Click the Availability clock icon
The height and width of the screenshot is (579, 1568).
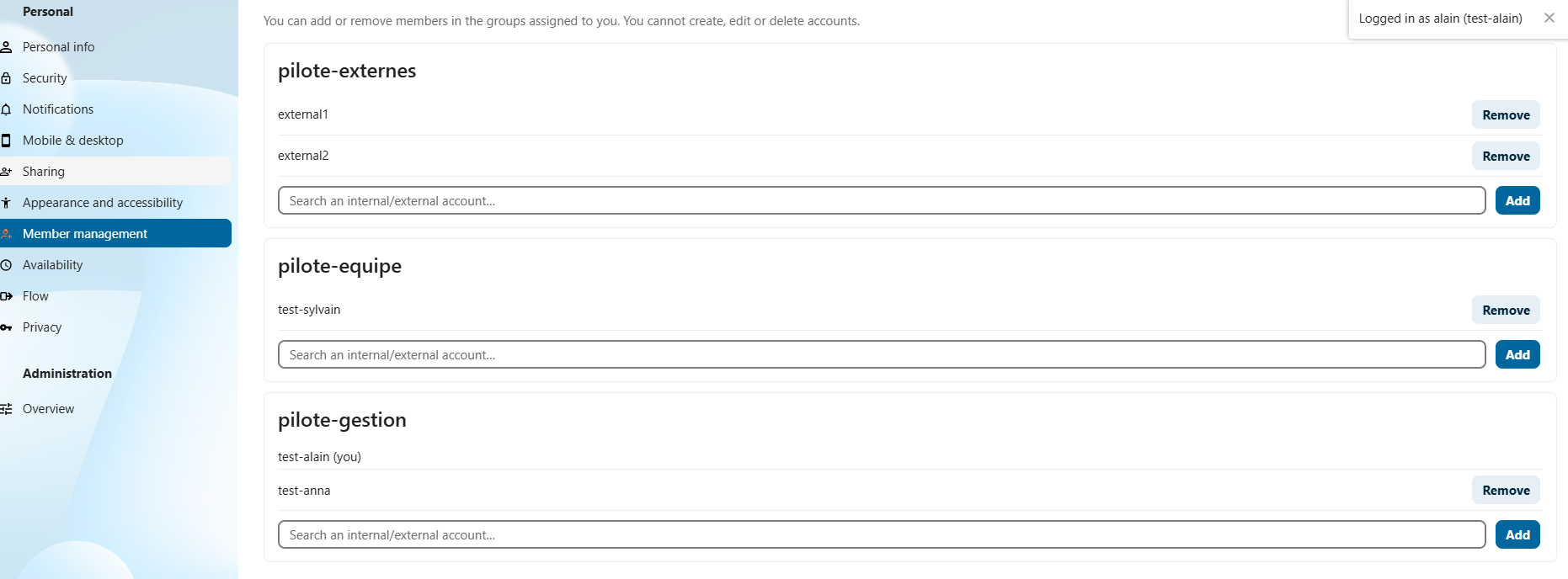click(6, 265)
